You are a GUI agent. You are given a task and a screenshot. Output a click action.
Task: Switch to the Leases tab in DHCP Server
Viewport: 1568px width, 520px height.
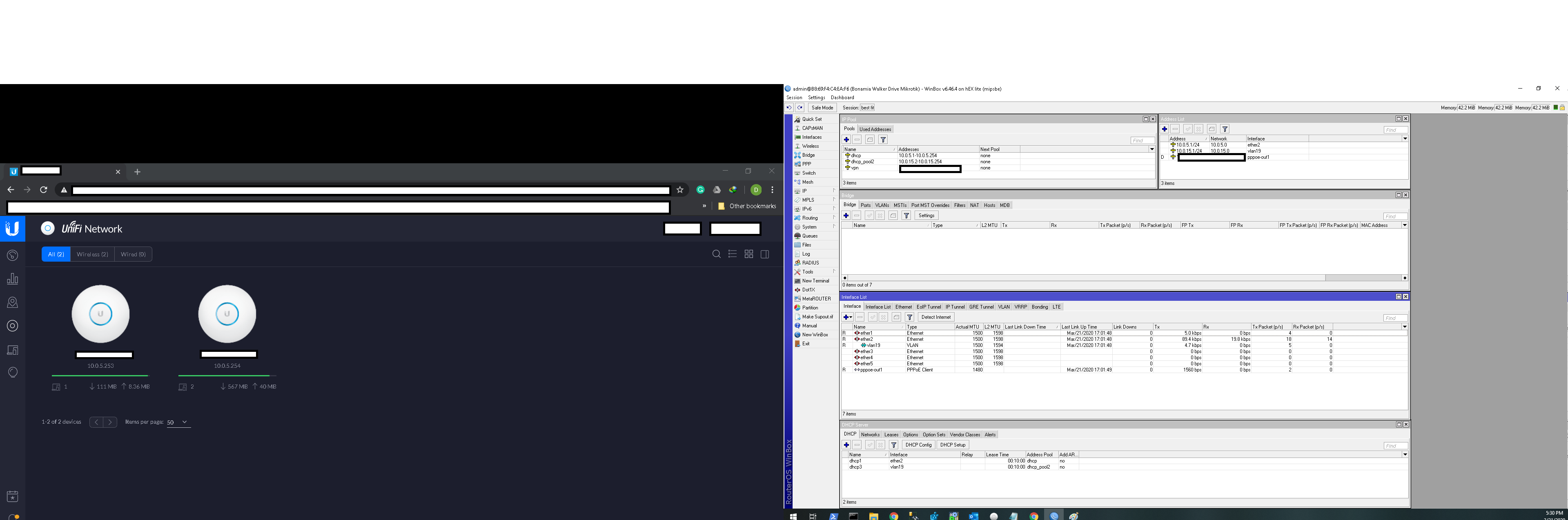point(891,434)
